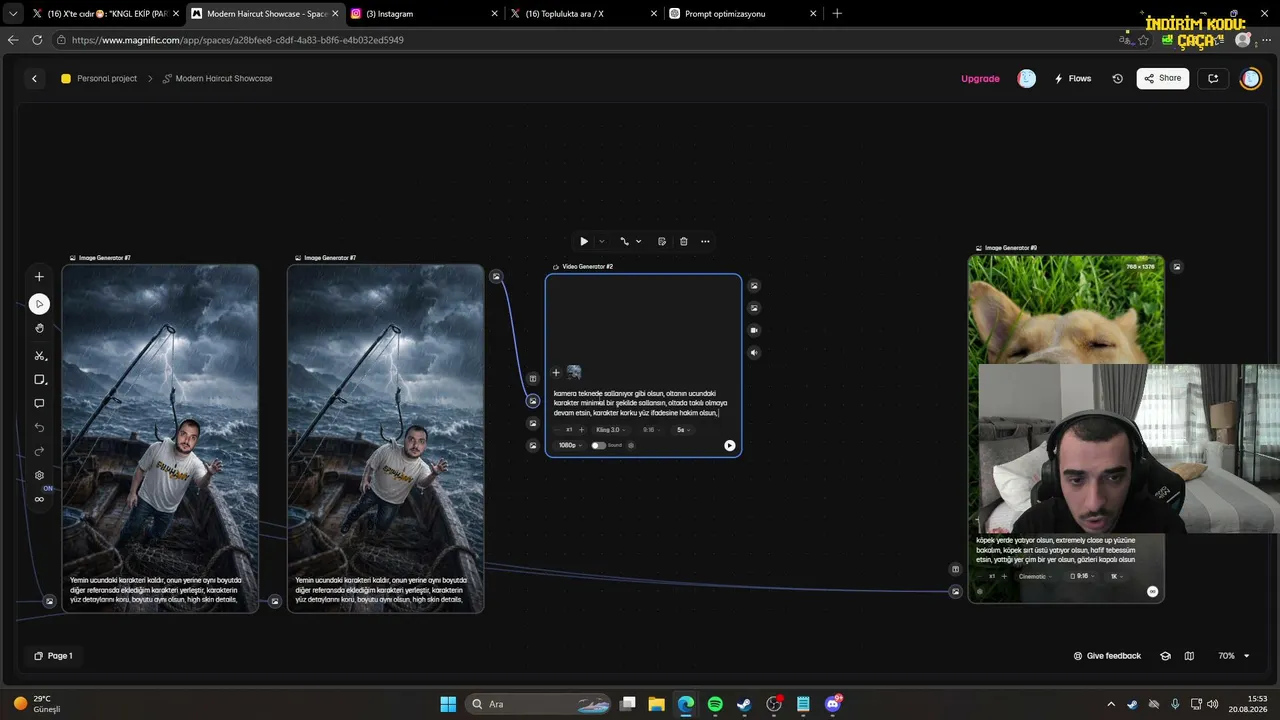
Task: Click the text input port of Video Generator
Action: point(533,378)
